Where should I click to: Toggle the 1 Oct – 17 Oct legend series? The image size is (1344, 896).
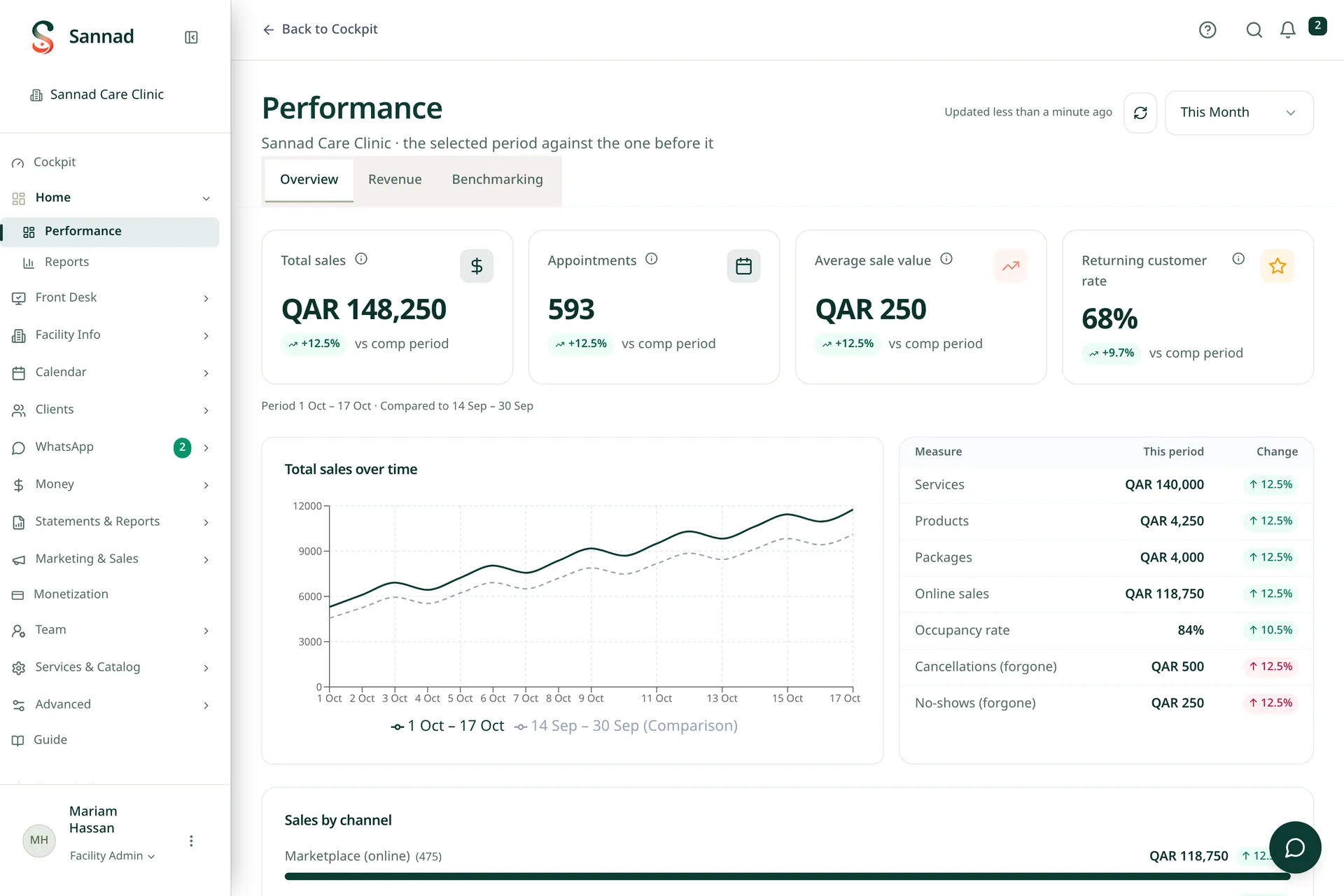pos(447,726)
